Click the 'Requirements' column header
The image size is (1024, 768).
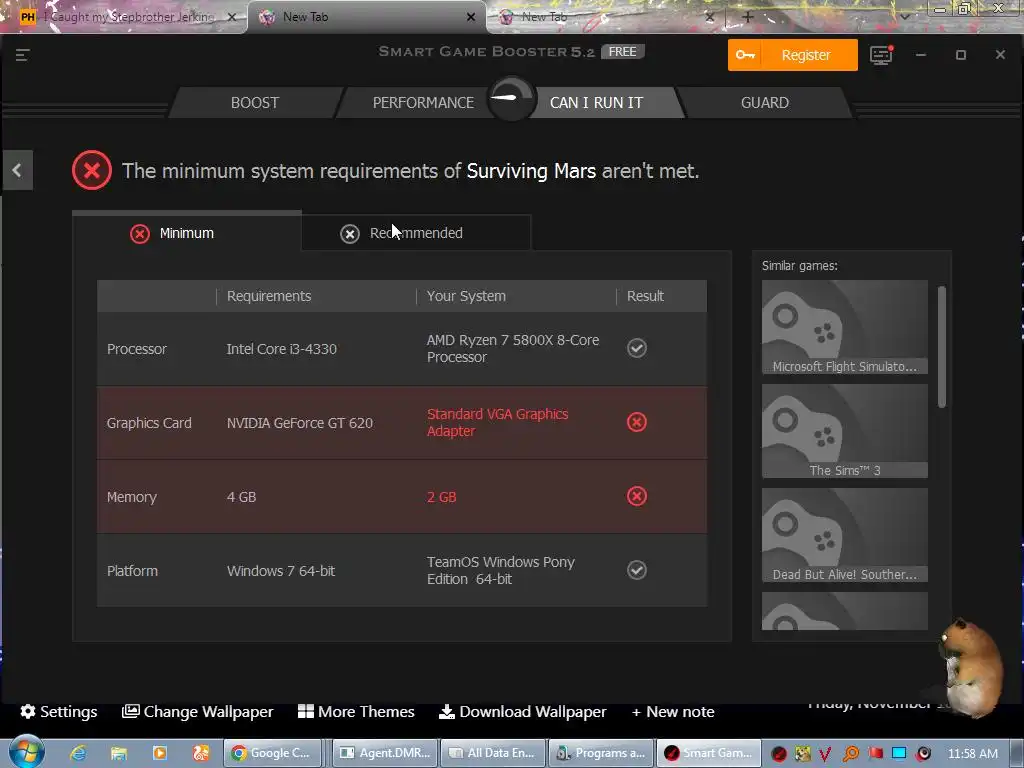point(269,296)
